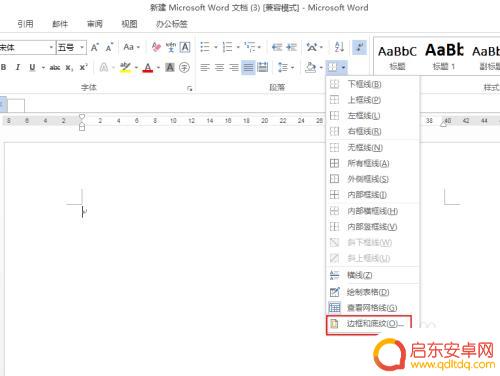
Task: Choose Bottom Border (B) menu item
Action: [372, 84]
